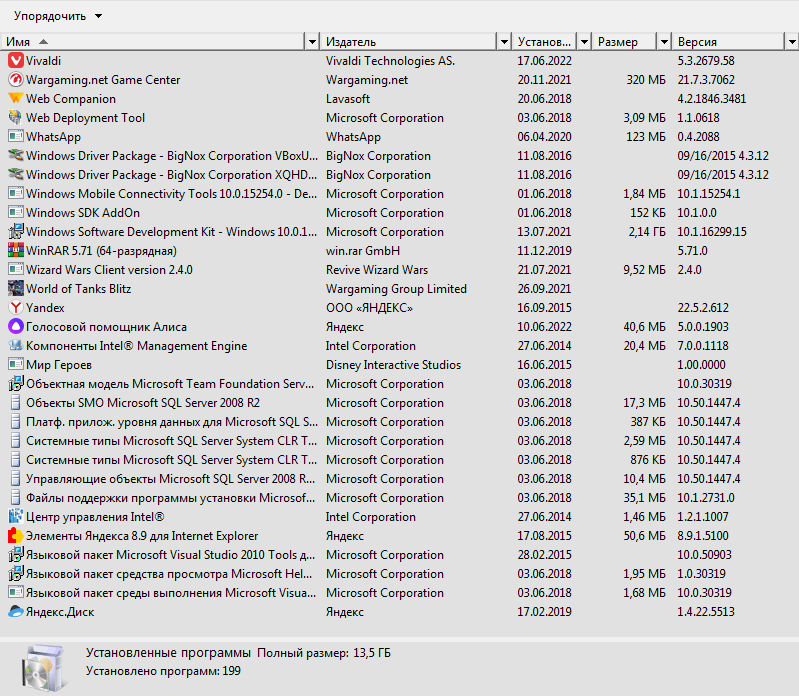Click the Мир Героев icon
This screenshot has width=799, height=696.
pyautogui.click(x=16, y=365)
